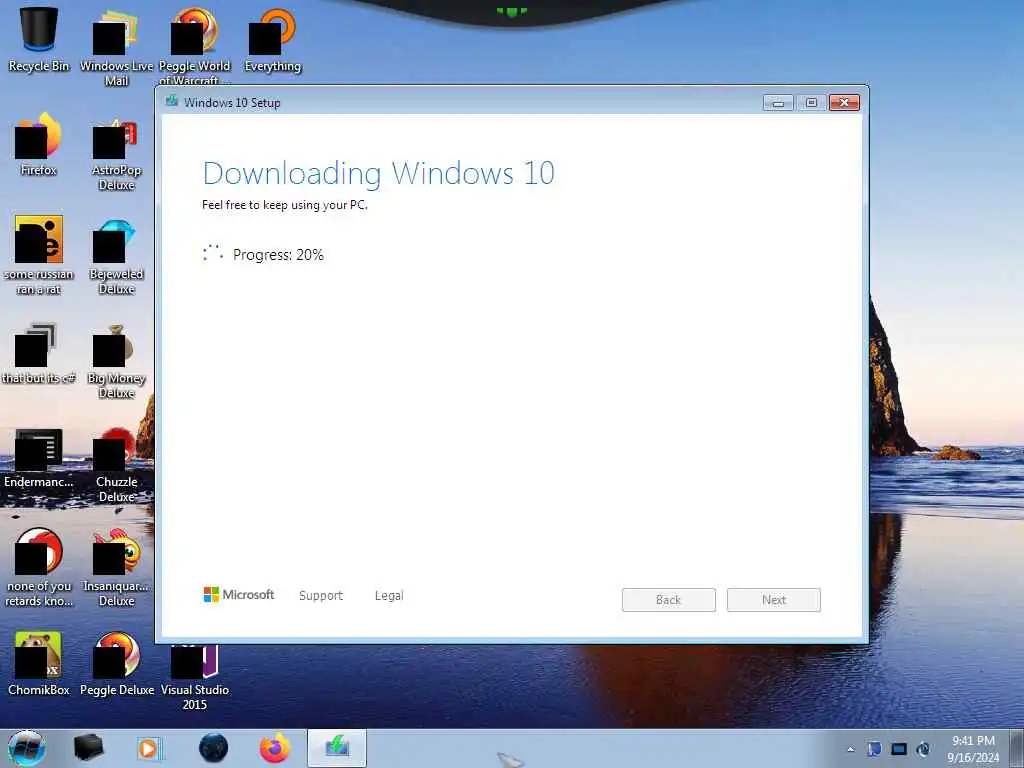Click the black box taskbar icon
Screen dimensions: 1024x768
pyautogui.click(x=89, y=748)
